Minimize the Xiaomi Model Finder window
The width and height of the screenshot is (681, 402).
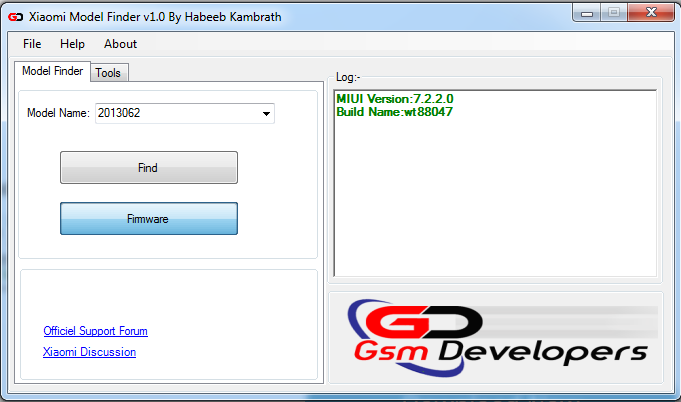[x=587, y=13]
